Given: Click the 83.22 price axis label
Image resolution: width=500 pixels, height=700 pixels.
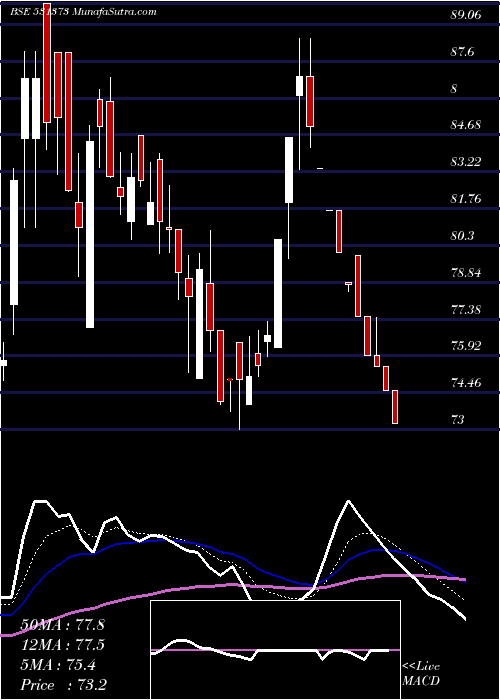Looking at the screenshot, I should 466,161.
